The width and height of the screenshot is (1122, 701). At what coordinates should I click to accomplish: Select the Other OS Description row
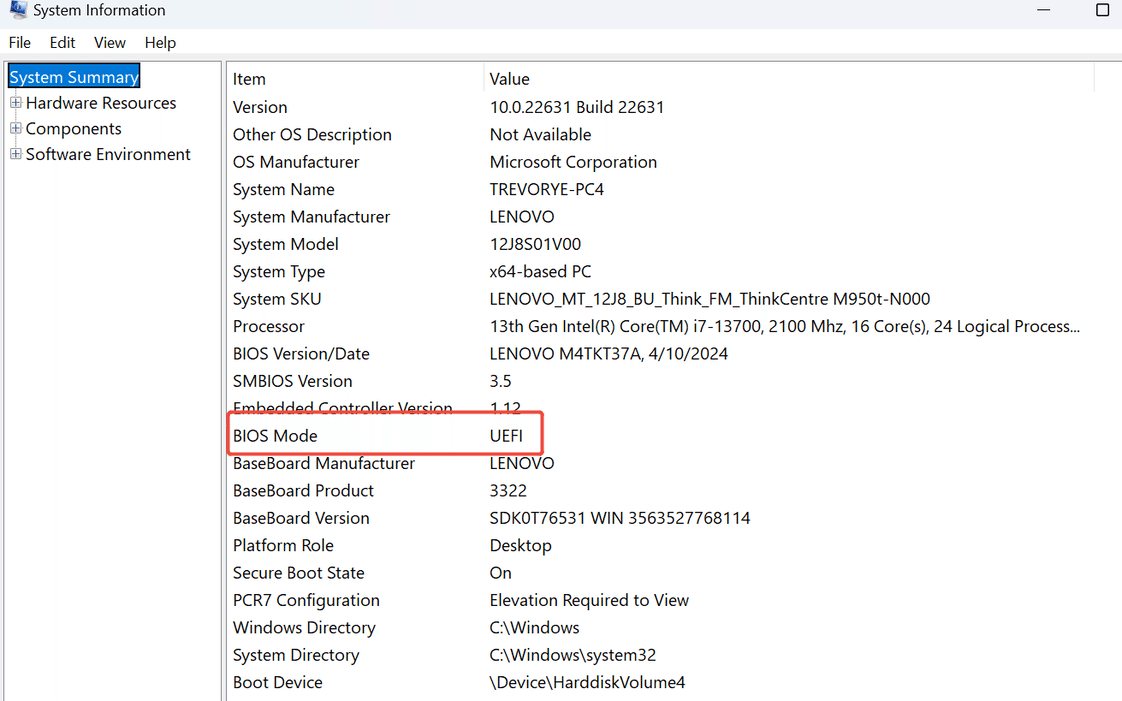[x=660, y=134]
